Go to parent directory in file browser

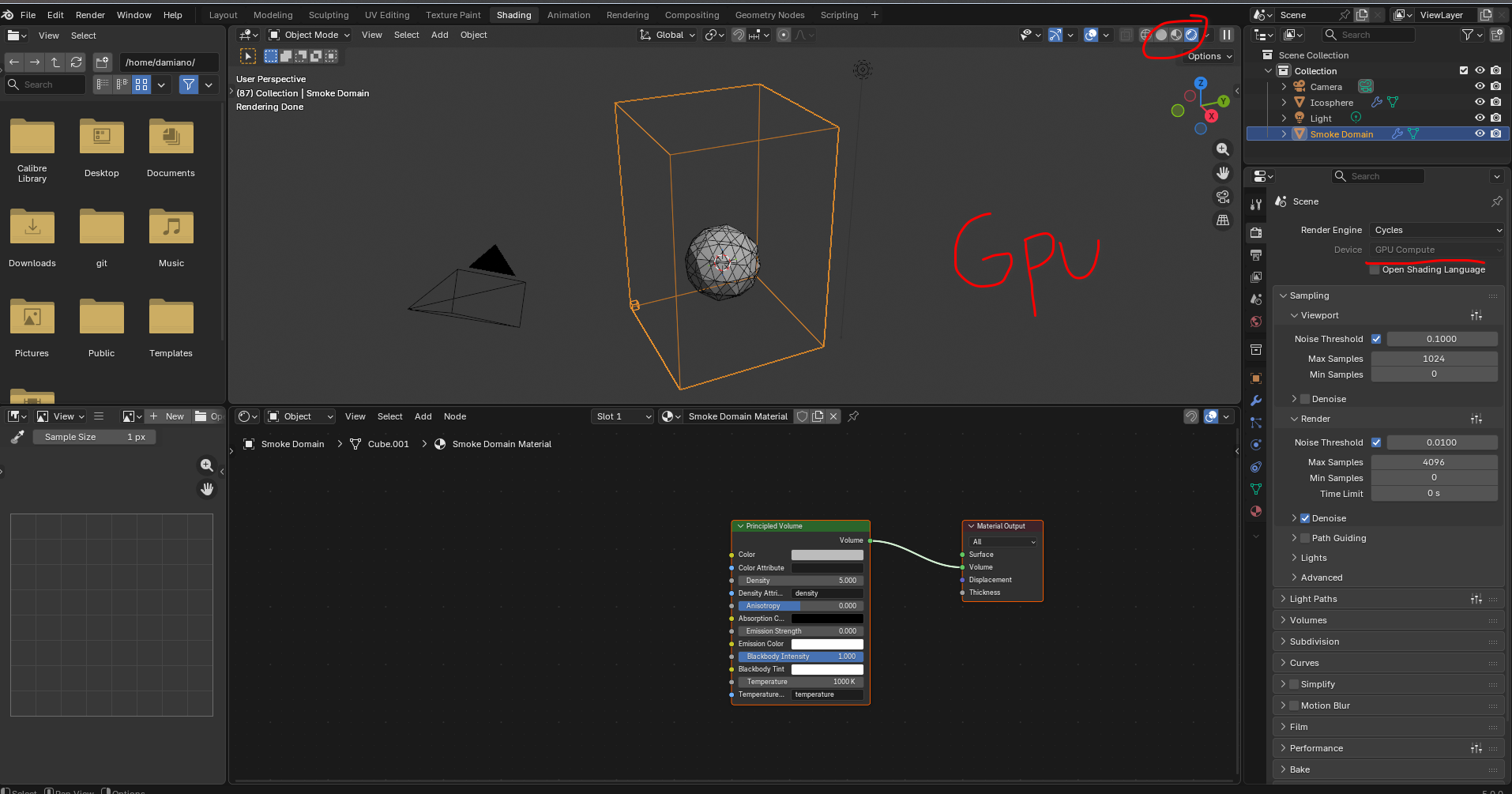[x=55, y=62]
